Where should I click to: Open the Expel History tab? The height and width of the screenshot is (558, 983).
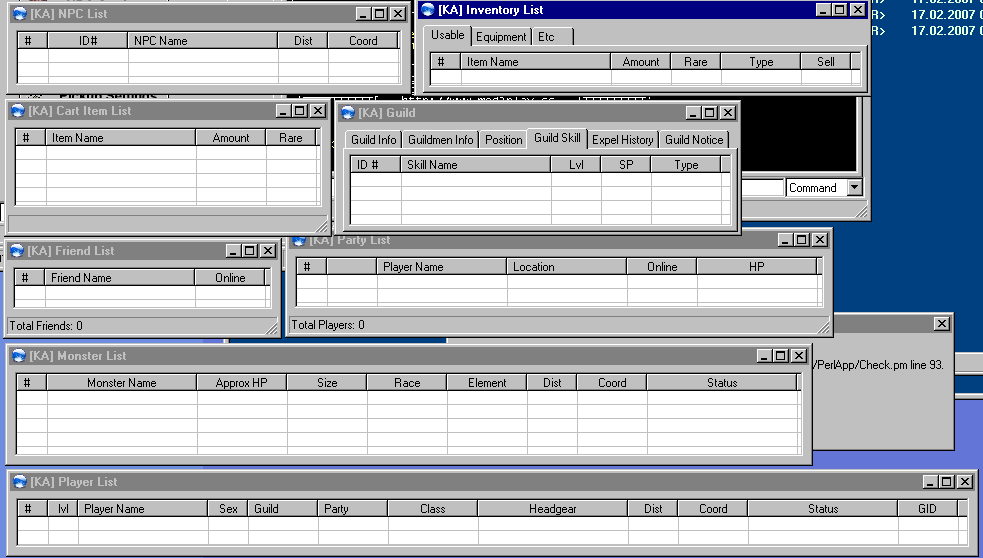pyautogui.click(x=623, y=140)
